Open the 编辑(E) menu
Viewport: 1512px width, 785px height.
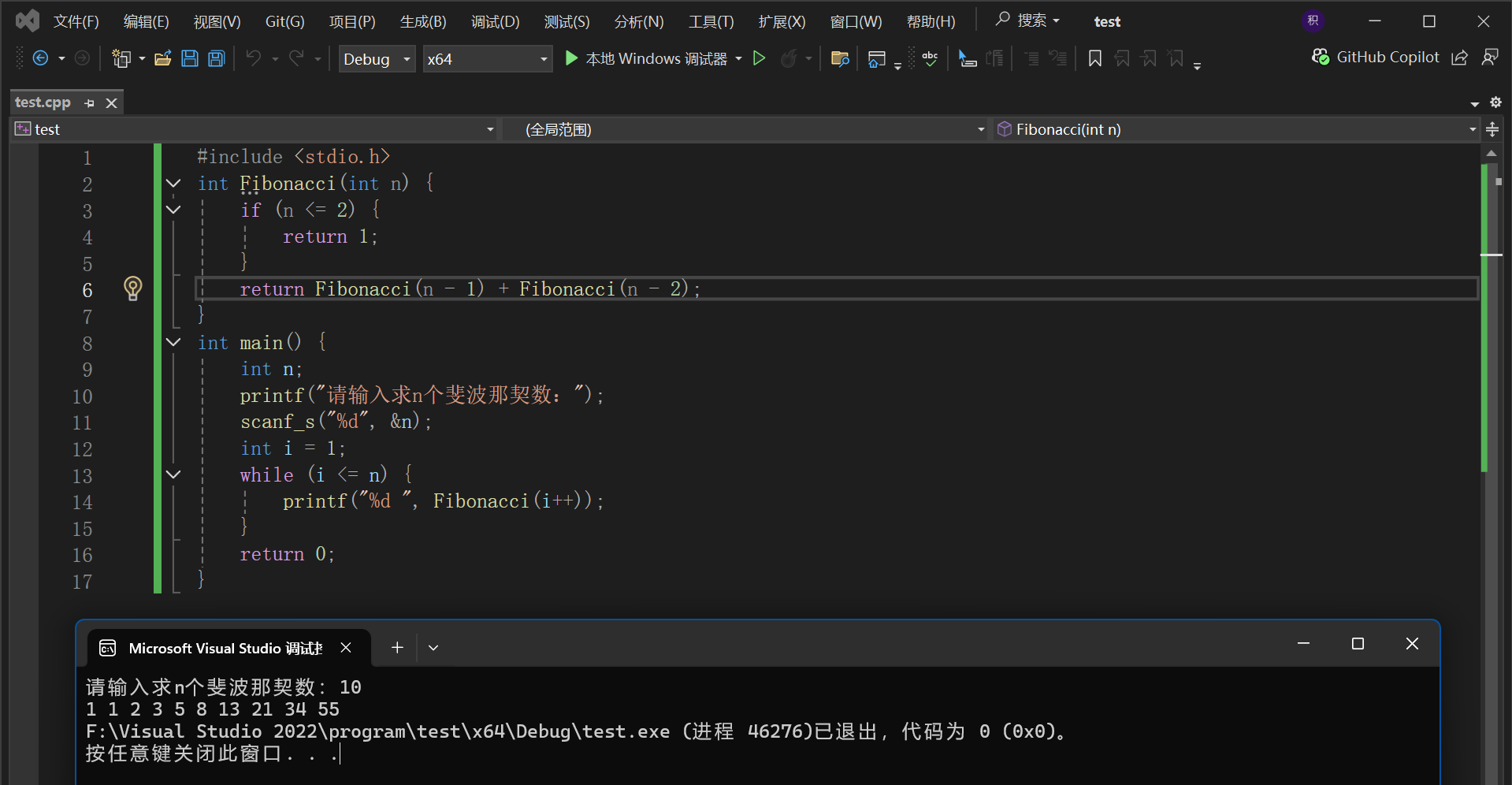click(x=147, y=21)
